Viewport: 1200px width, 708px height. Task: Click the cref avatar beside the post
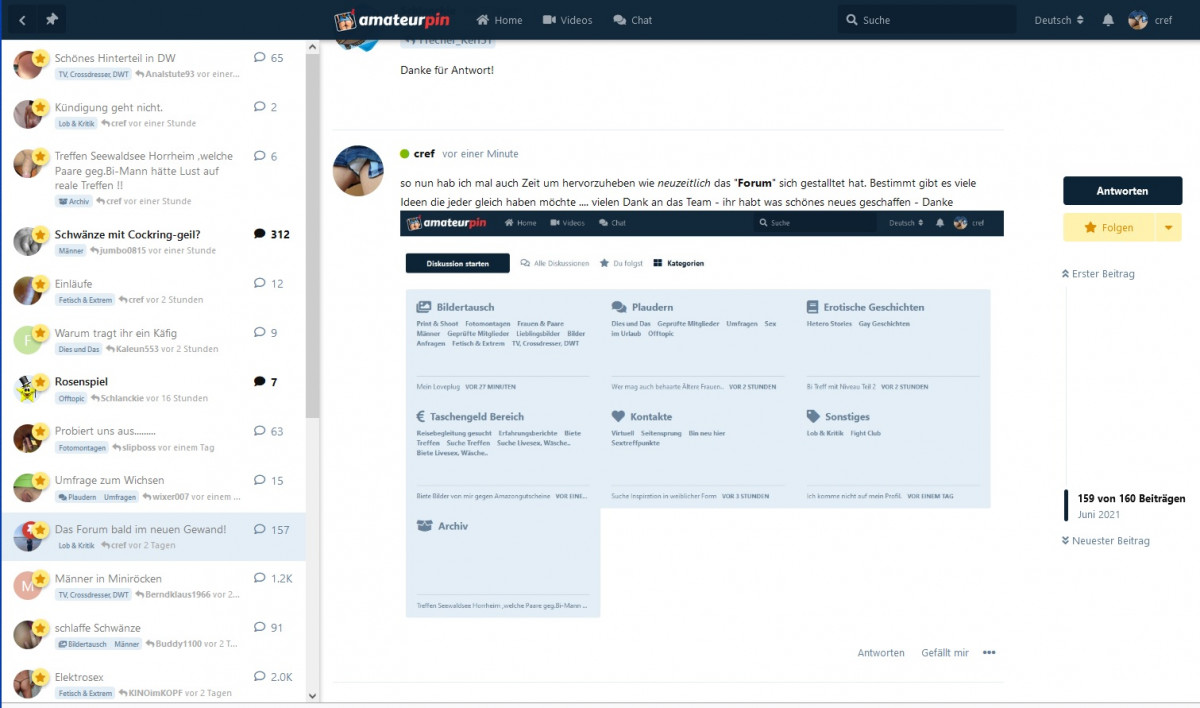(x=358, y=171)
